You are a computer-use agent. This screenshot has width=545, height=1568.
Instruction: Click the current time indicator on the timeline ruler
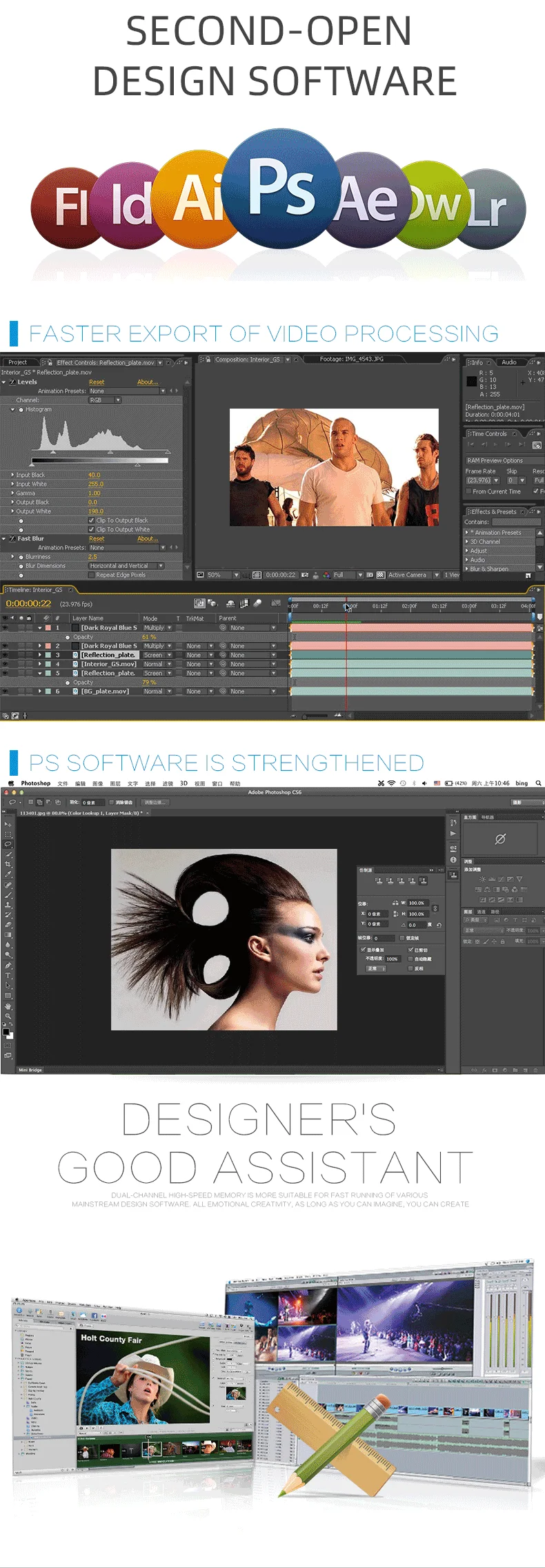tap(346, 607)
